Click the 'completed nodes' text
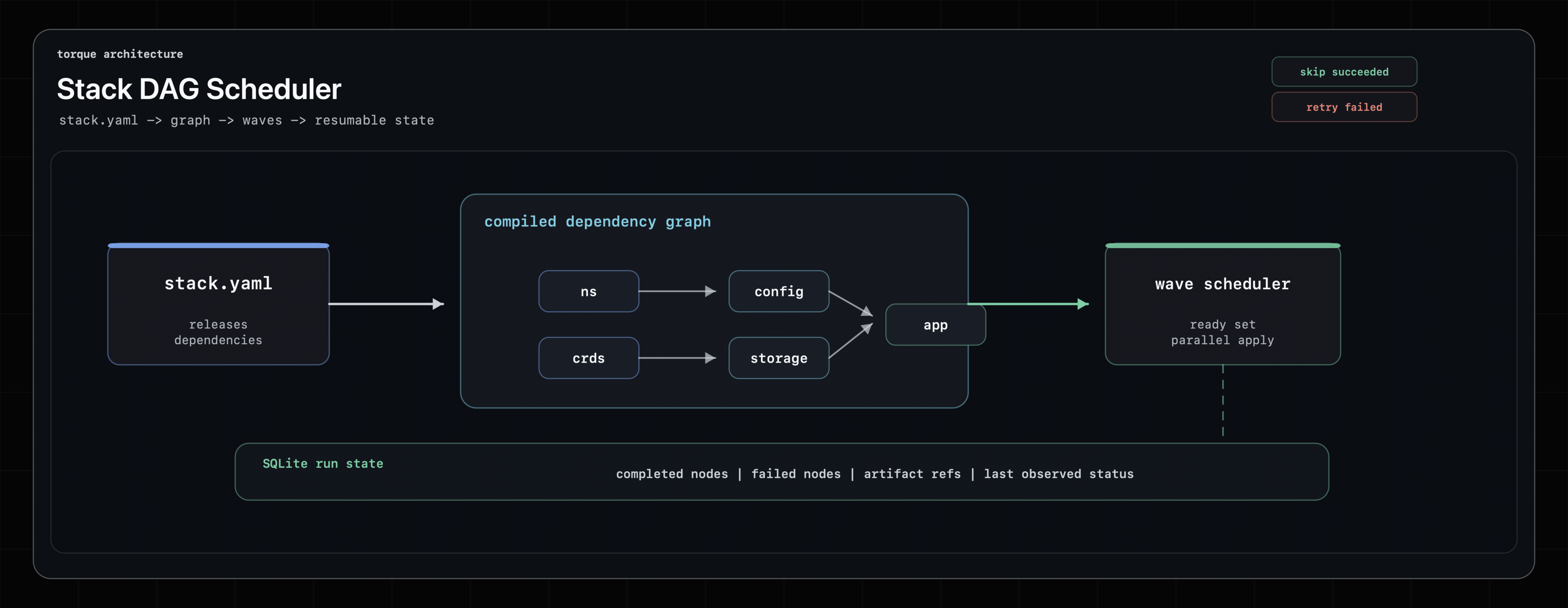Image resolution: width=1568 pixels, height=608 pixels. [x=672, y=474]
